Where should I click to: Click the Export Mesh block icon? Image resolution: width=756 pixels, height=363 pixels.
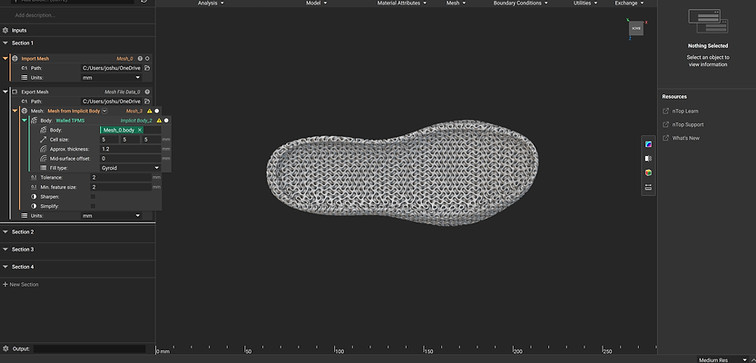tap(14, 92)
